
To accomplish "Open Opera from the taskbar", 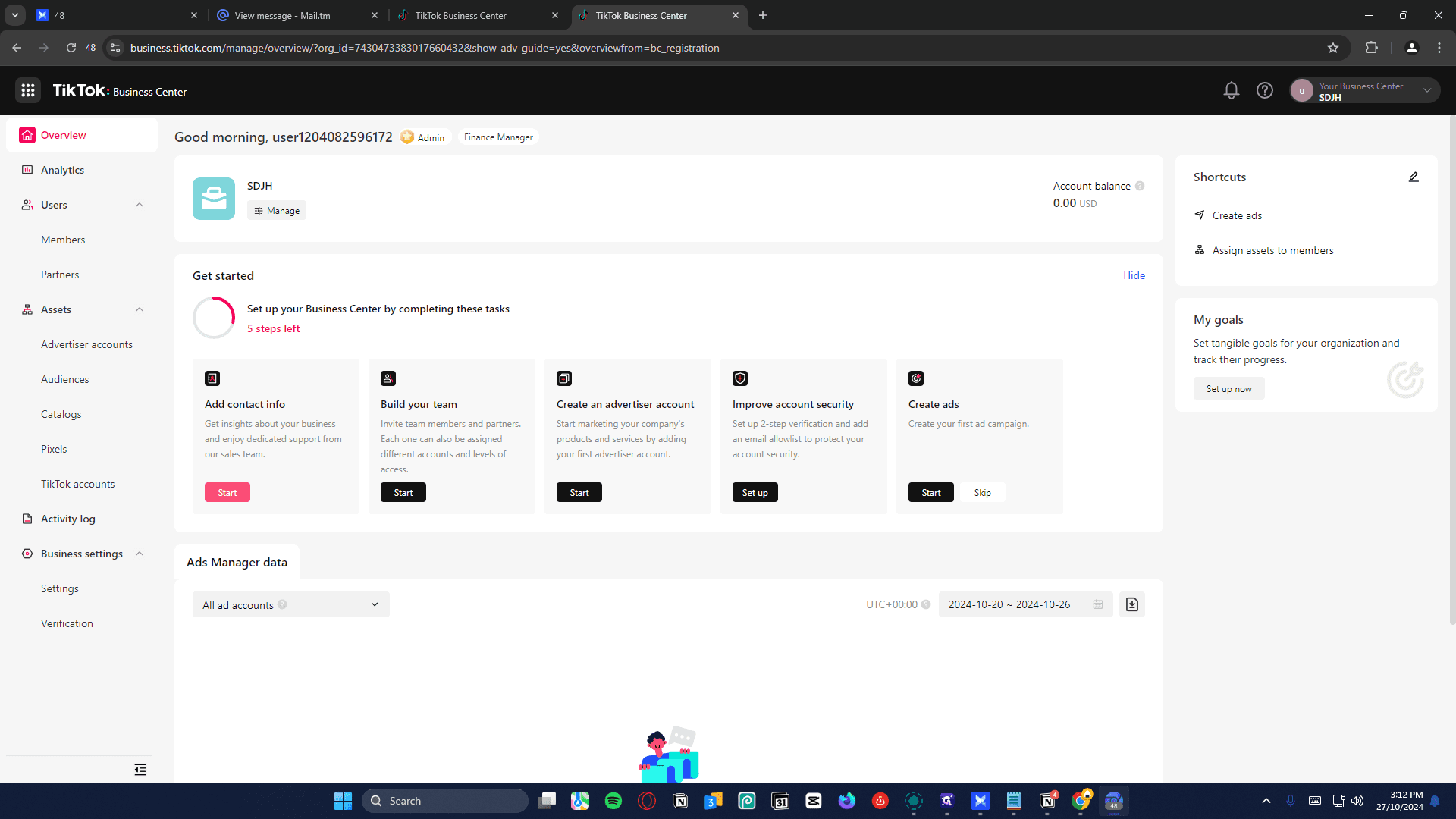I will [x=647, y=801].
